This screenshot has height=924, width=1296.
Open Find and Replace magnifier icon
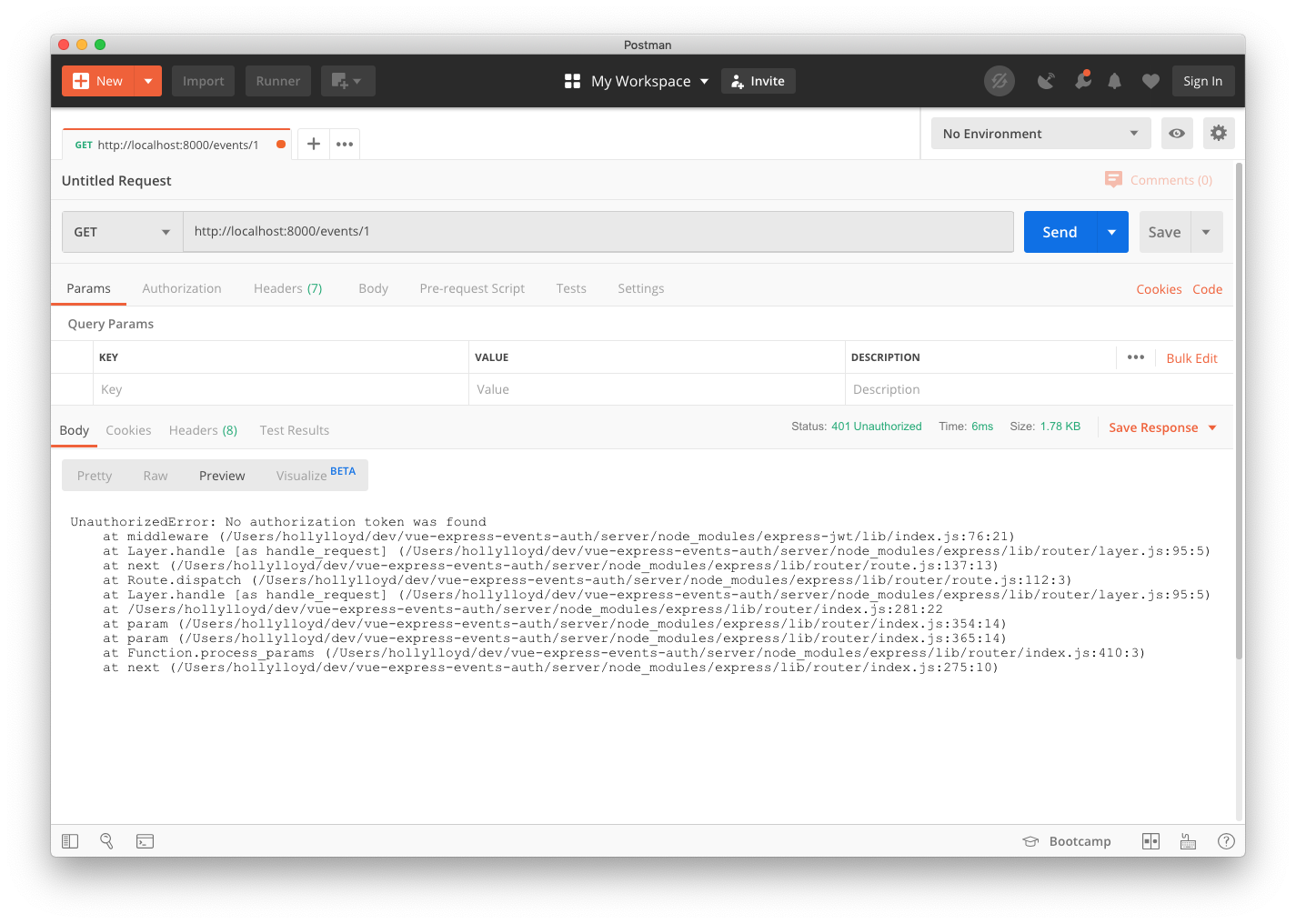coord(106,841)
